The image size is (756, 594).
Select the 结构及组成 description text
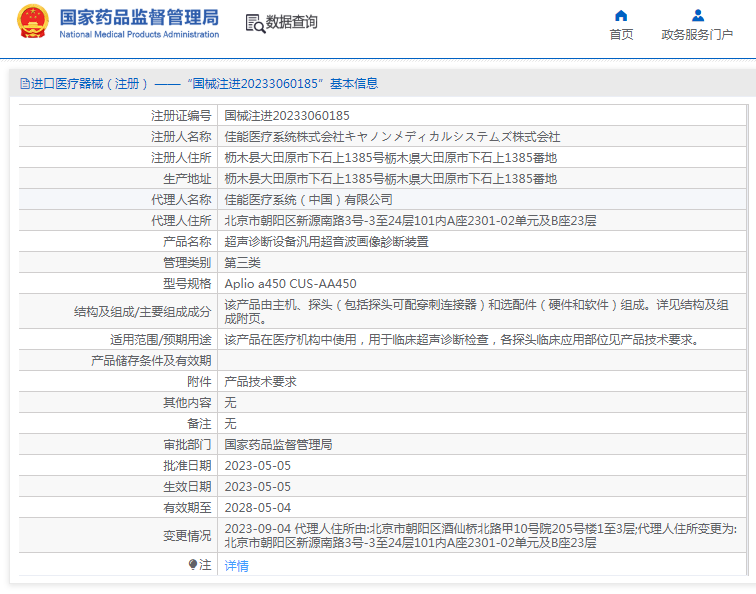[476, 311]
